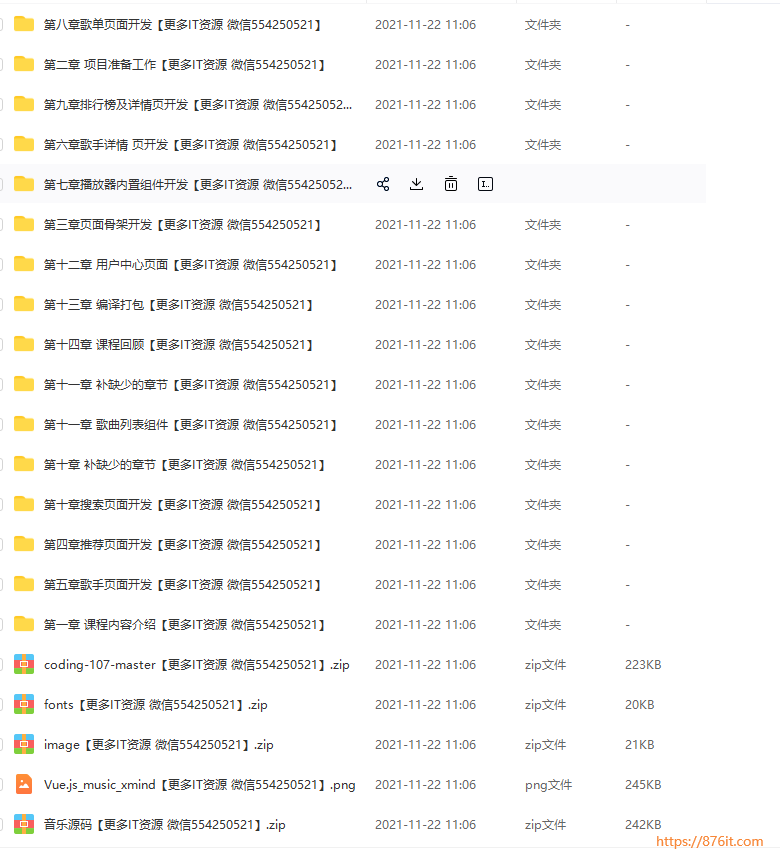Click 文件夹 type cell of 第二章 项目准备工作
The width and height of the screenshot is (780, 859).
[x=543, y=65]
